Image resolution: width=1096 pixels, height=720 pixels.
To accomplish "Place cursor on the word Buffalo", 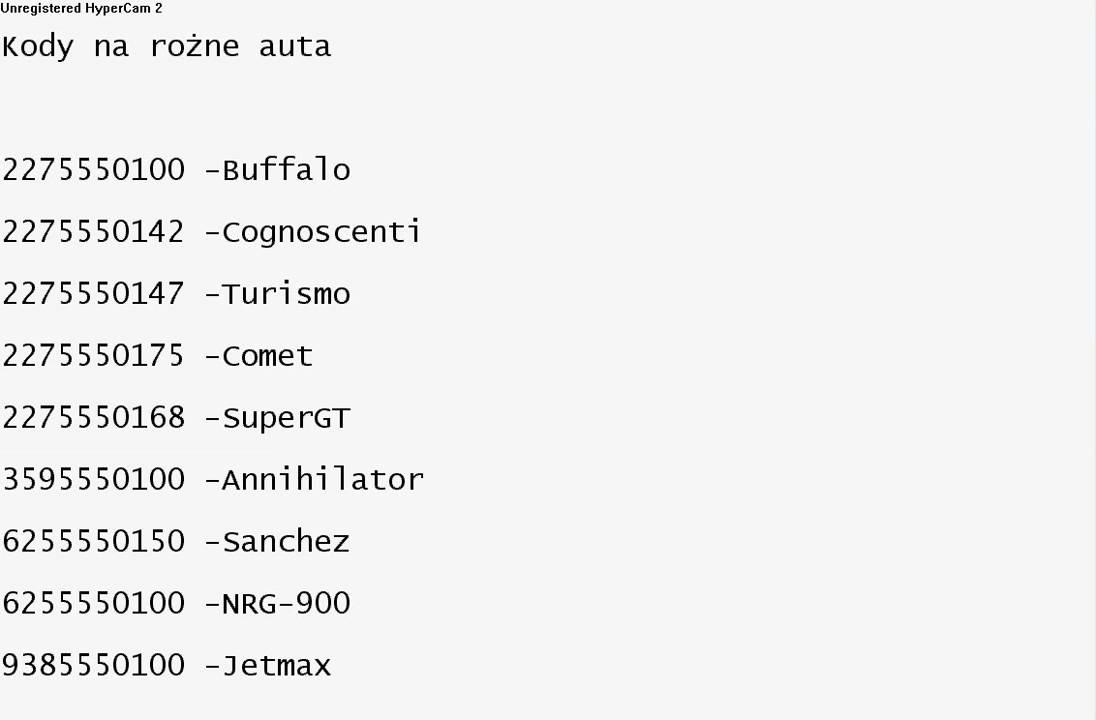I will click(x=286, y=170).
